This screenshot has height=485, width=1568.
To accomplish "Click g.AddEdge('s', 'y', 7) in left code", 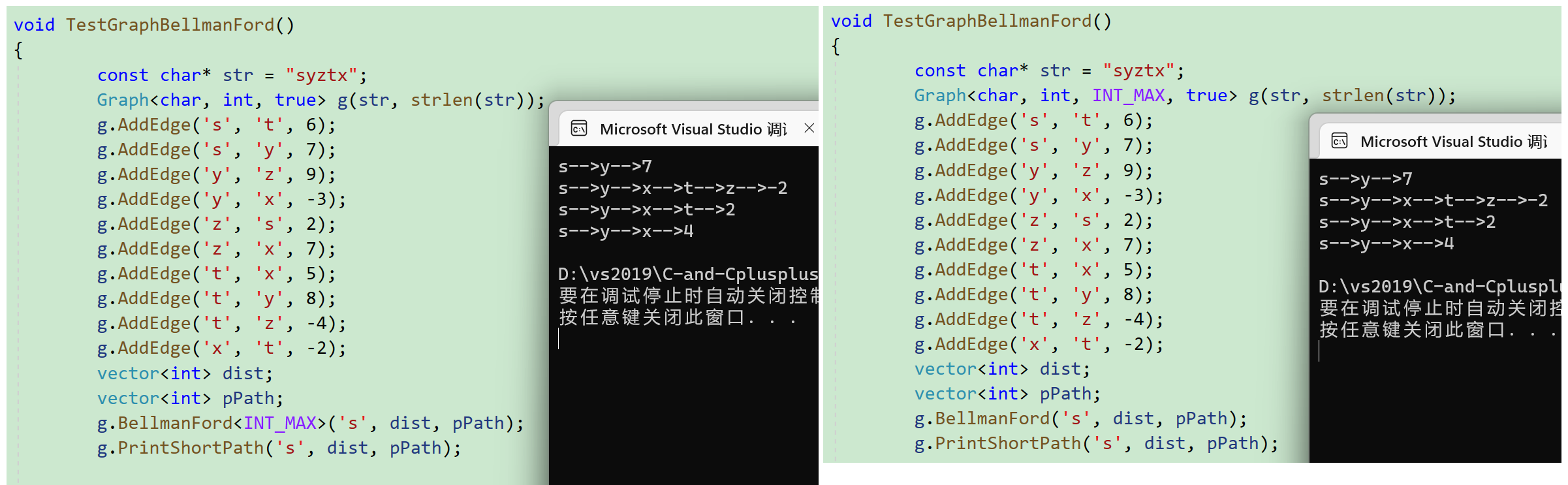I will click(x=217, y=149).
